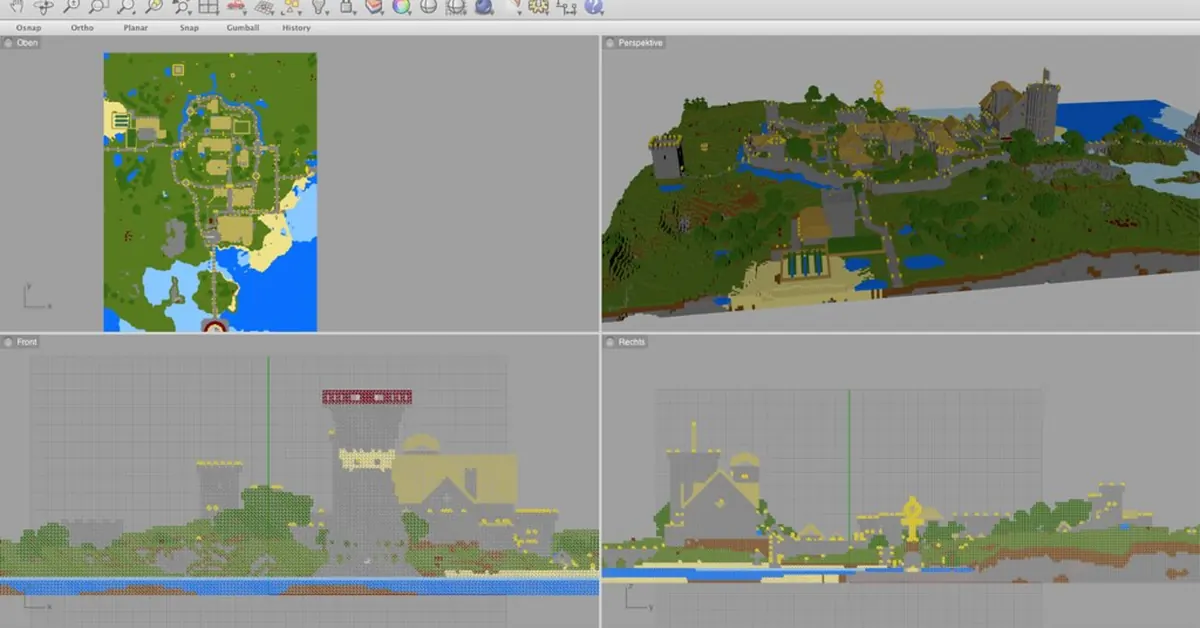
Task: Click the select points icon
Action: [x=292, y=7]
